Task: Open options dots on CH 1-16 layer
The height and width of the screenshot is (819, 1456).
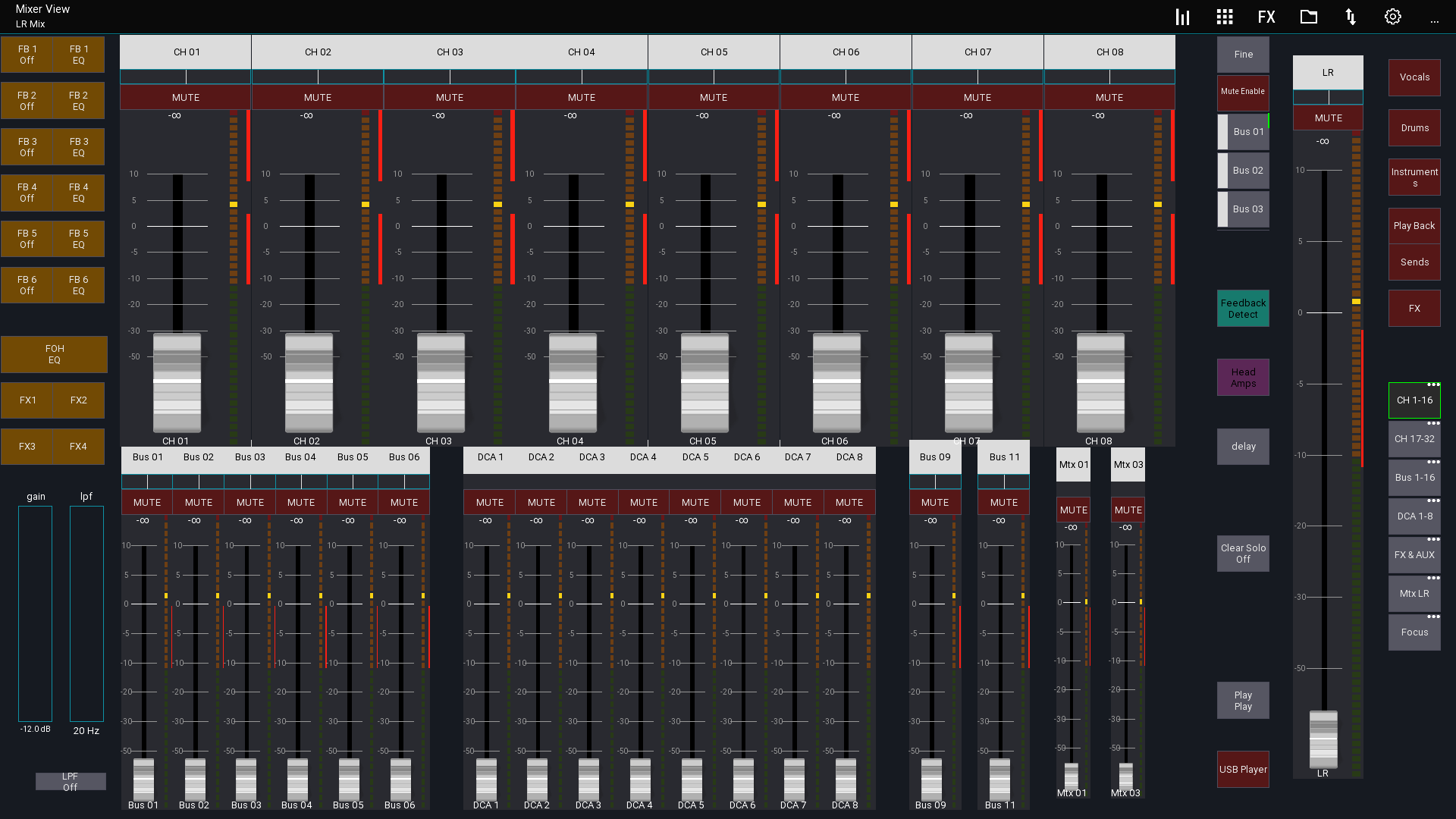Action: [x=1432, y=385]
